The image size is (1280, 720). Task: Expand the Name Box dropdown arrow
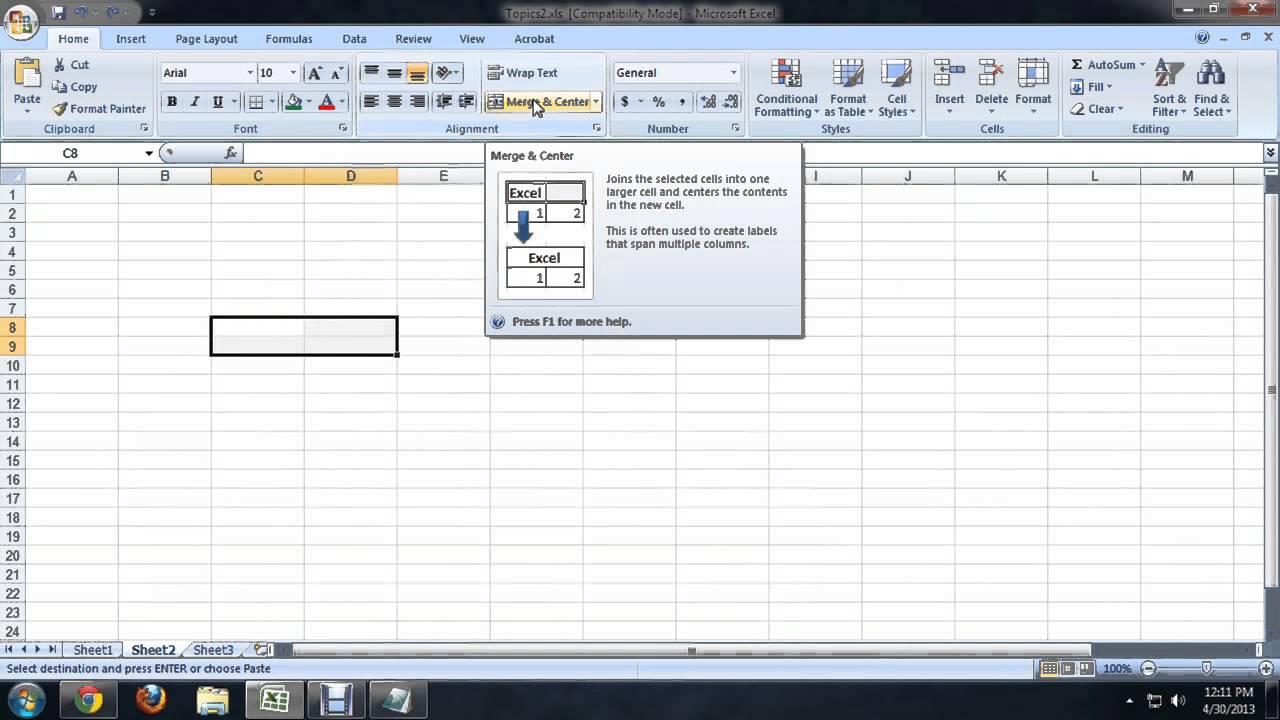149,153
